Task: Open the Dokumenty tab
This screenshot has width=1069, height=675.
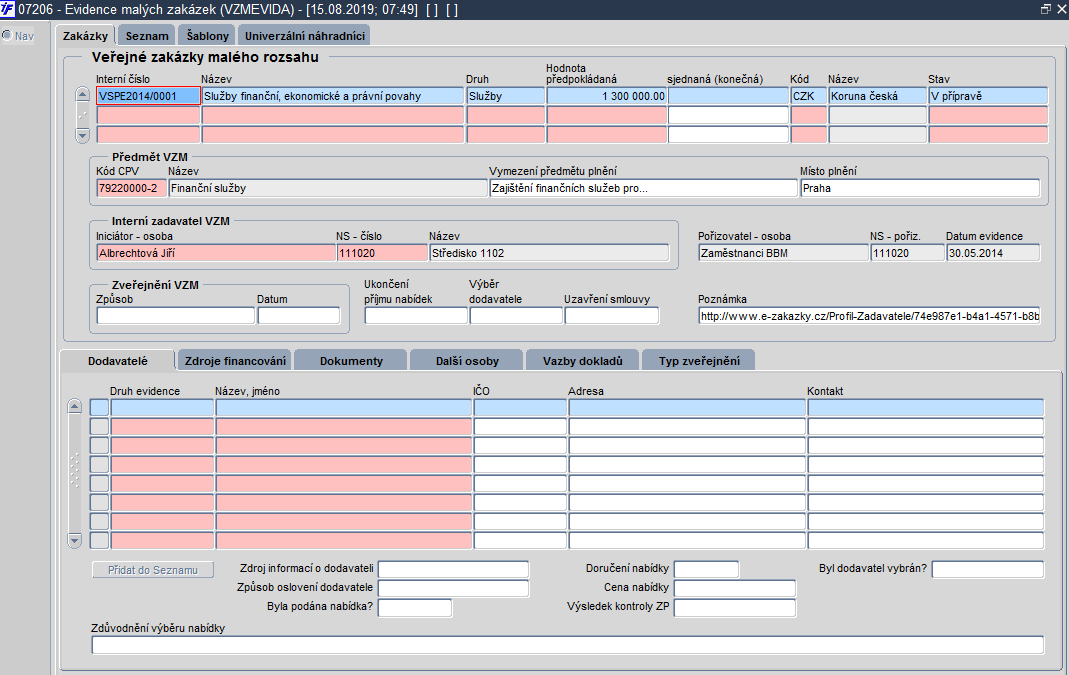Action: click(351, 361)
